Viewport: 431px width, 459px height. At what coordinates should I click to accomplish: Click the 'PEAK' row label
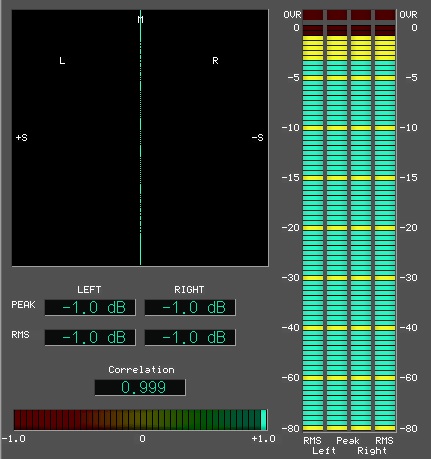pos(23,305)
